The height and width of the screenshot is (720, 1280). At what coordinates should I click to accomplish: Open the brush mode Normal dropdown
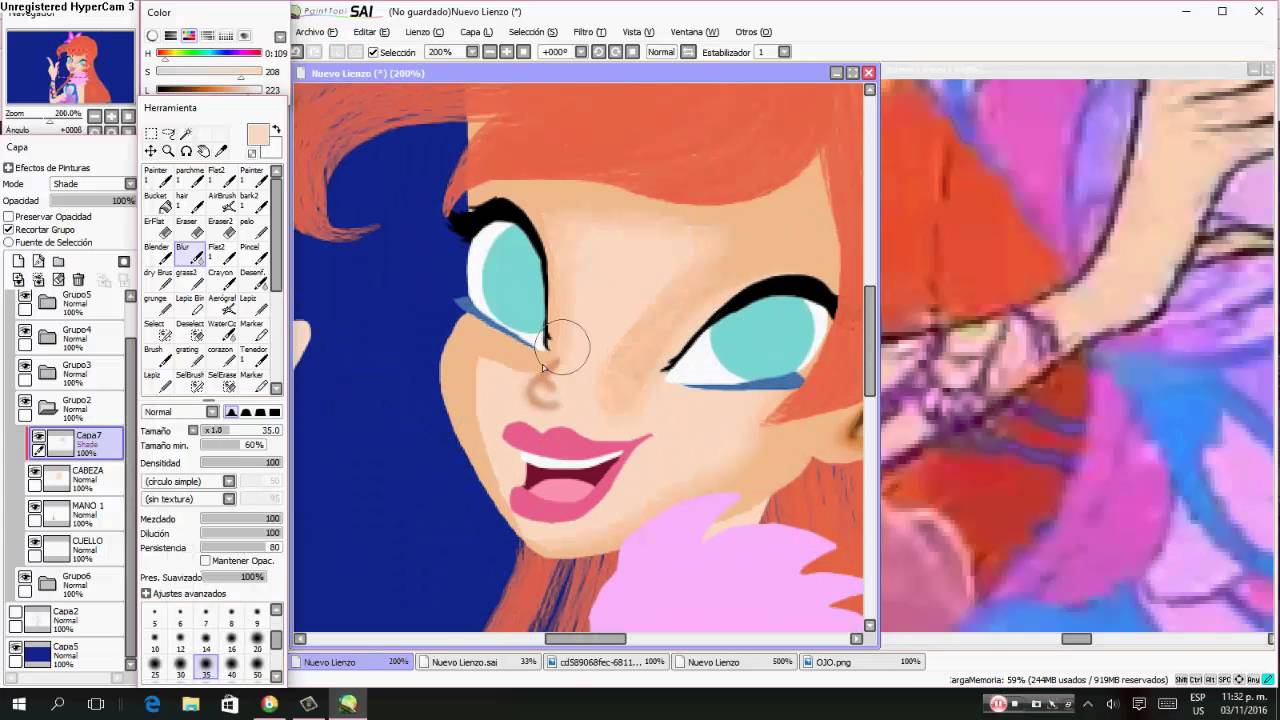181,412
